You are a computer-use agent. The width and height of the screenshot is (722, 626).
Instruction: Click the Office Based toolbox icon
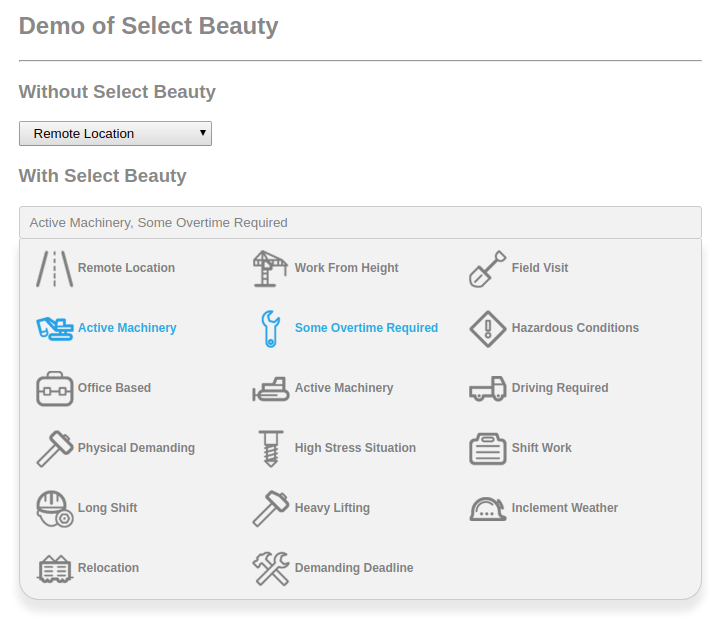point(55,388)
